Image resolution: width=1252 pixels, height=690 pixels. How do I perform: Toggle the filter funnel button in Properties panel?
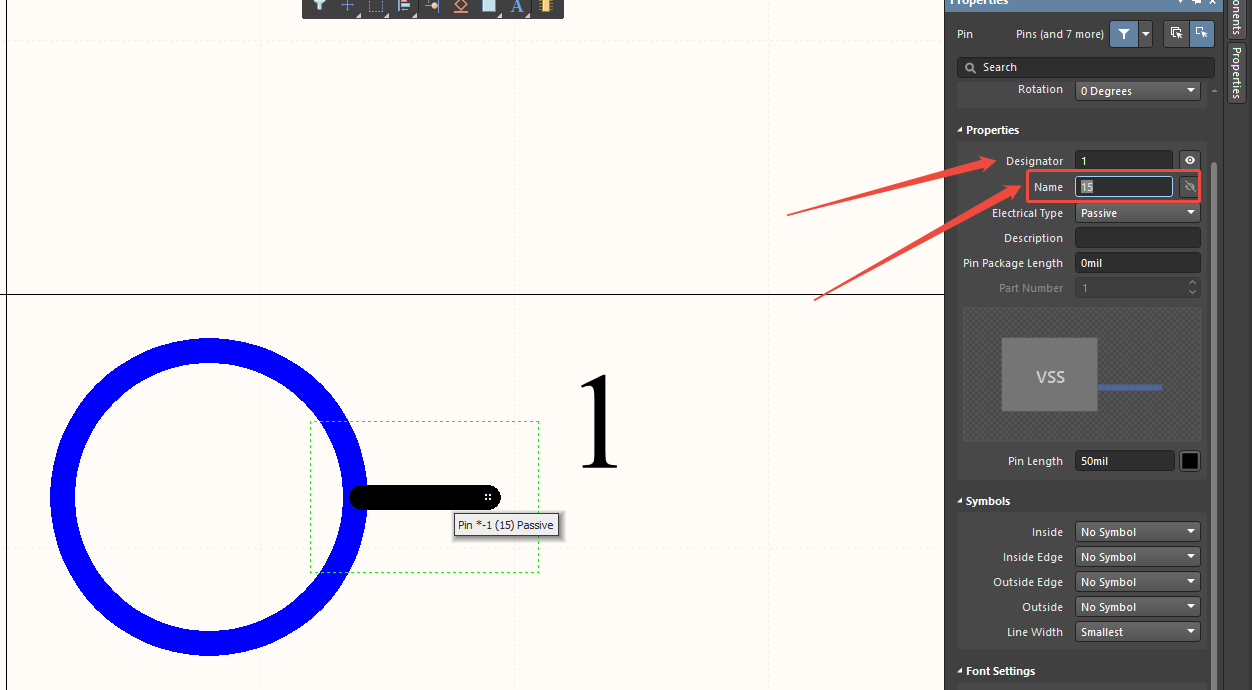coord(1124,34)
